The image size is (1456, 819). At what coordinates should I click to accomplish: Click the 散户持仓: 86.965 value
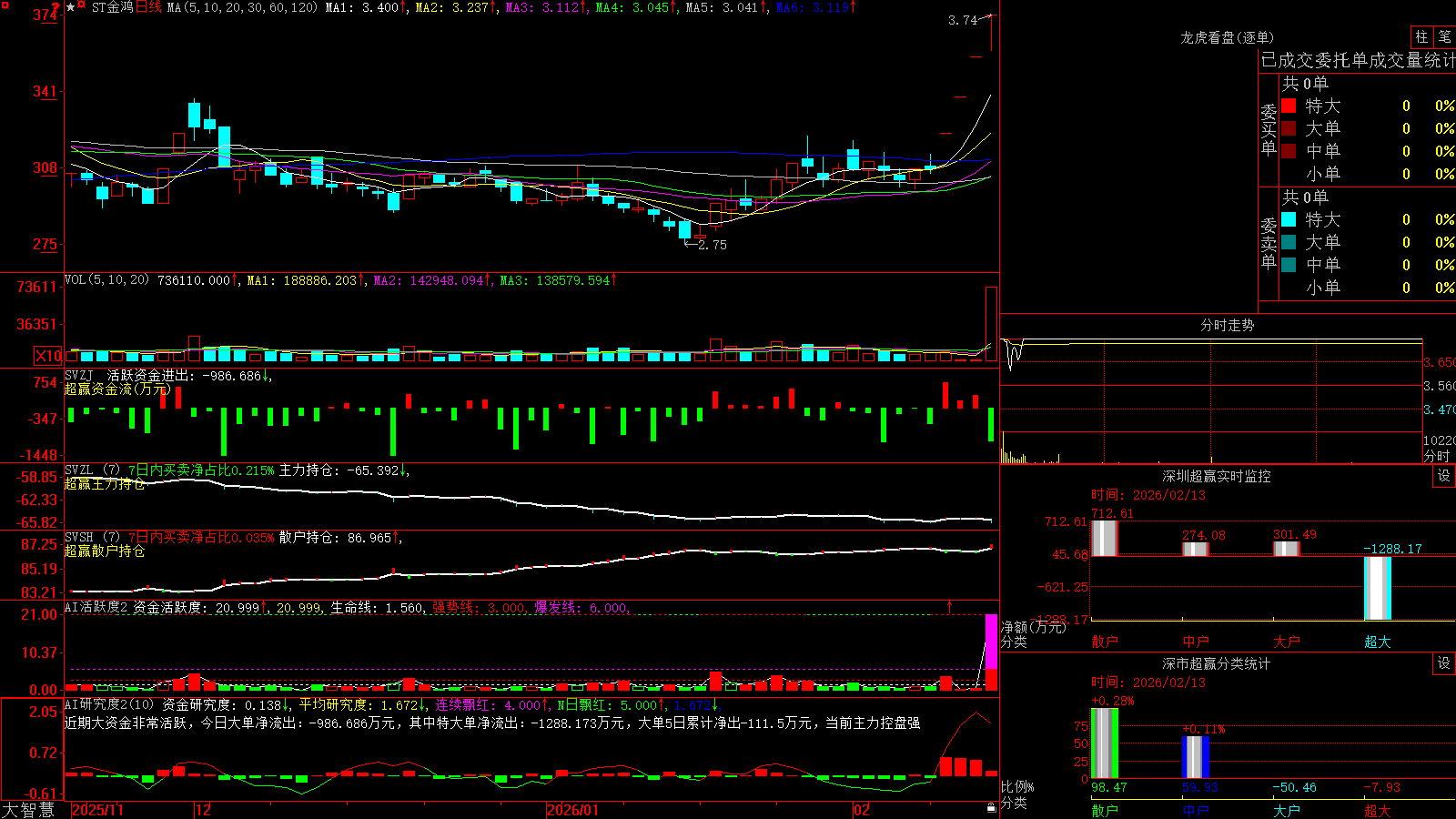pos(339,538)
